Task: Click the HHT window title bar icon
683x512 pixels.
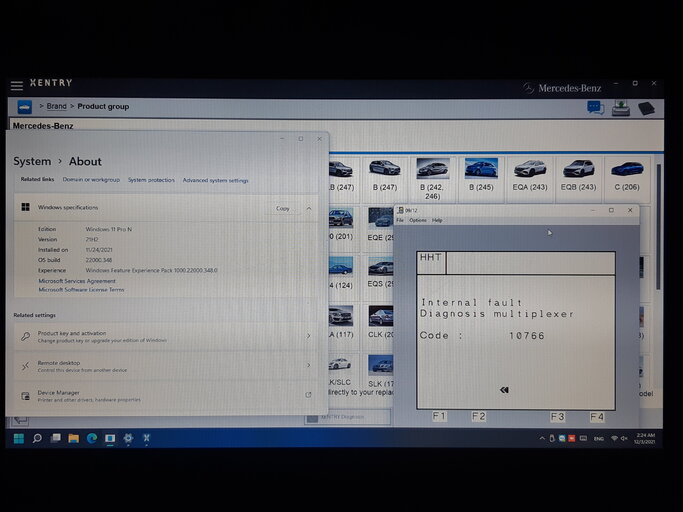Action: pyautogui.click(x=401, y=210)
